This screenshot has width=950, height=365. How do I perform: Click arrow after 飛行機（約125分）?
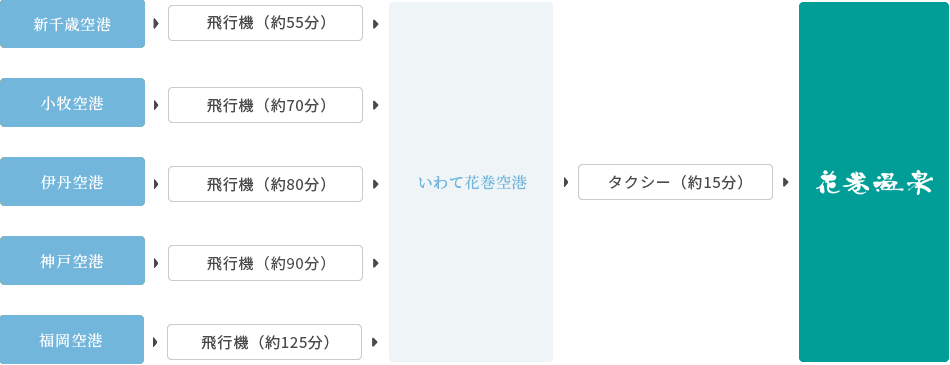(x=375, y=342)
